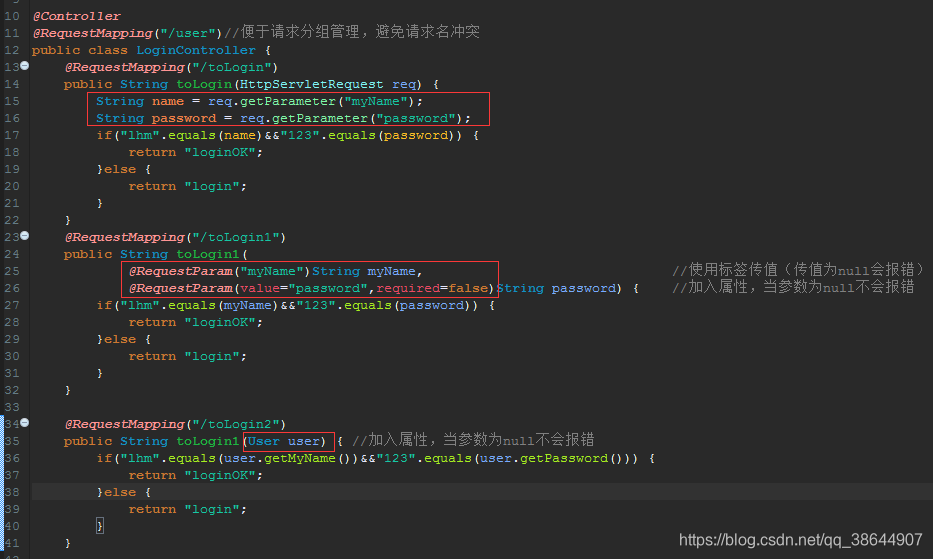This screenshot has height=559, width=933.
Task: Click the }else { on line 38
Action: pyautogui.click(x=124, y=492)
